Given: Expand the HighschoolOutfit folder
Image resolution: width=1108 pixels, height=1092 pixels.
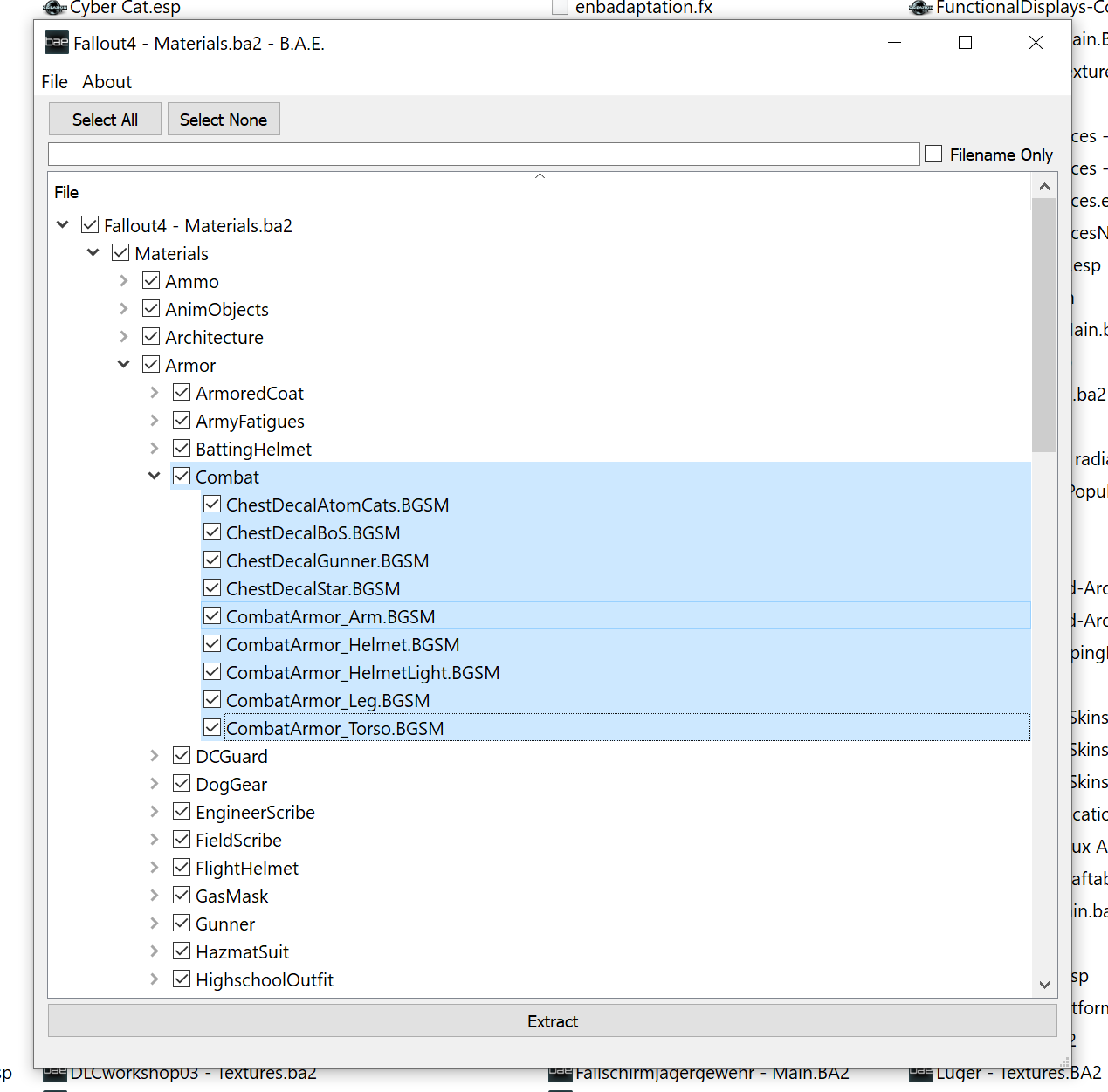Looking at the screenshot, I should point(155,979).
